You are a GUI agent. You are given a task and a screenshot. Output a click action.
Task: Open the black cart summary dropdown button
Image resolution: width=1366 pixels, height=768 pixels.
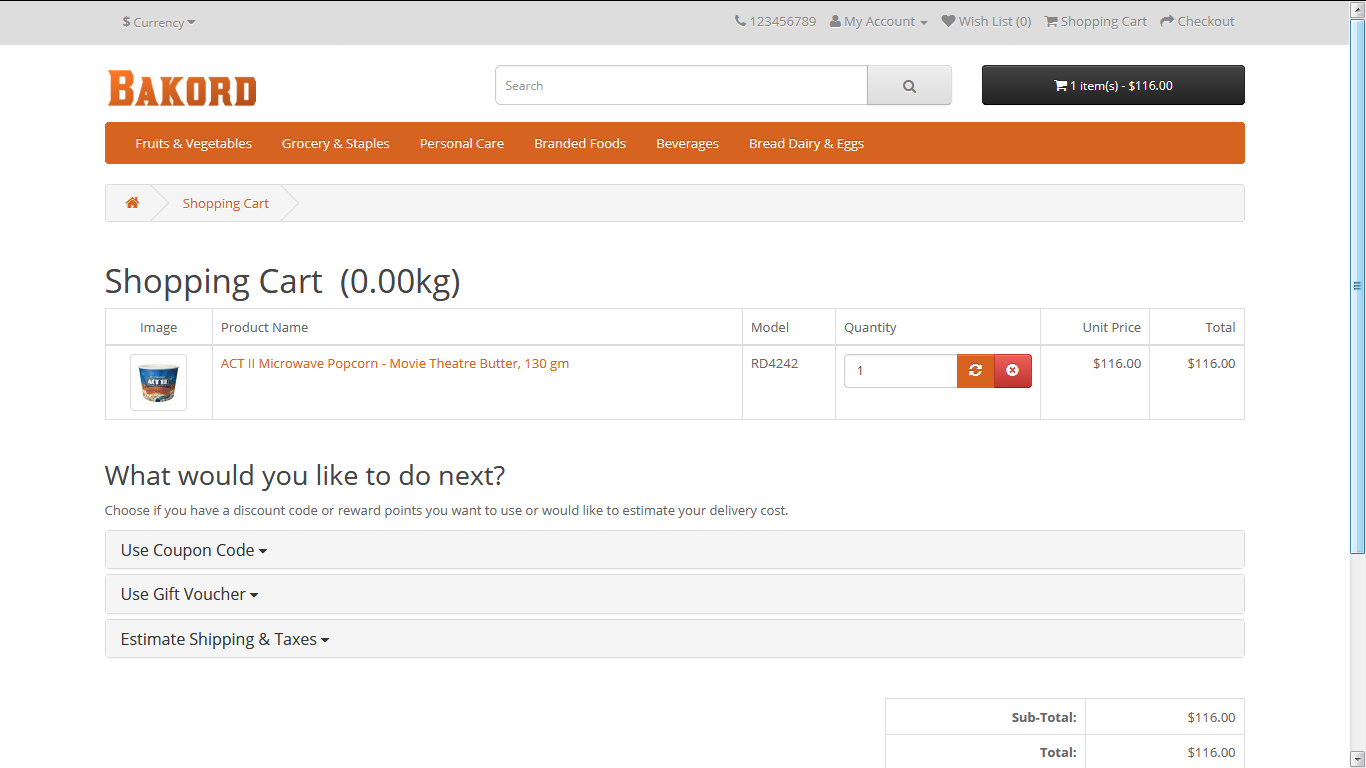click(x=1113, y=86)
